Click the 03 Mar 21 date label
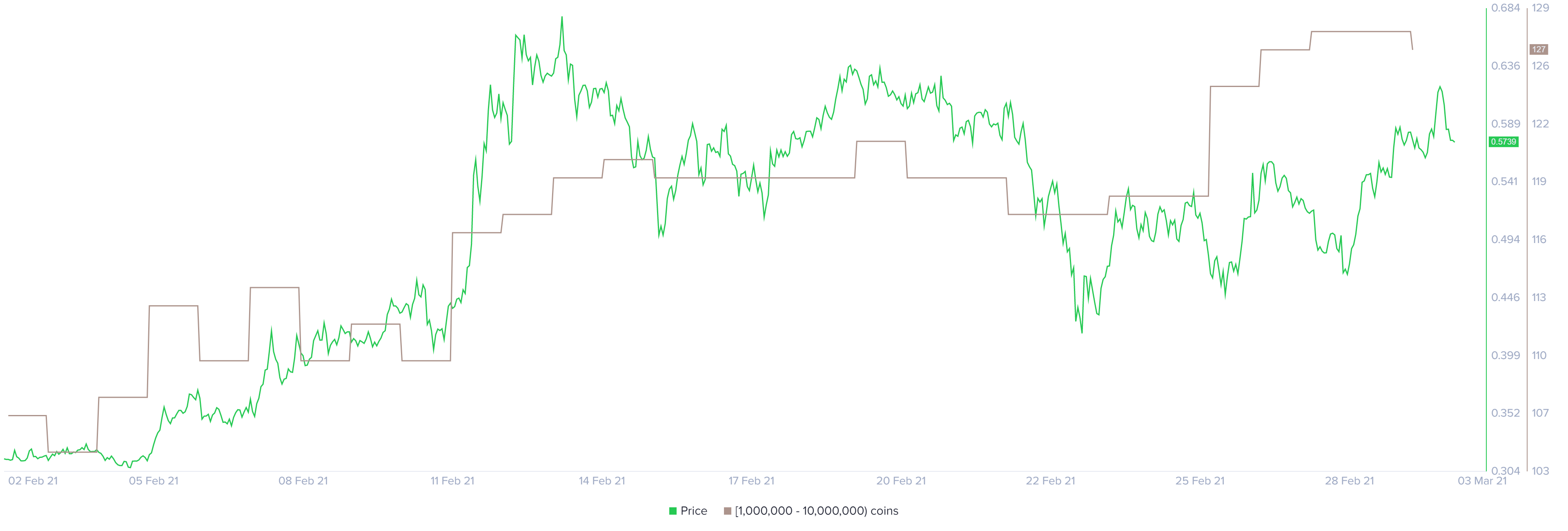 [1482, 480]
